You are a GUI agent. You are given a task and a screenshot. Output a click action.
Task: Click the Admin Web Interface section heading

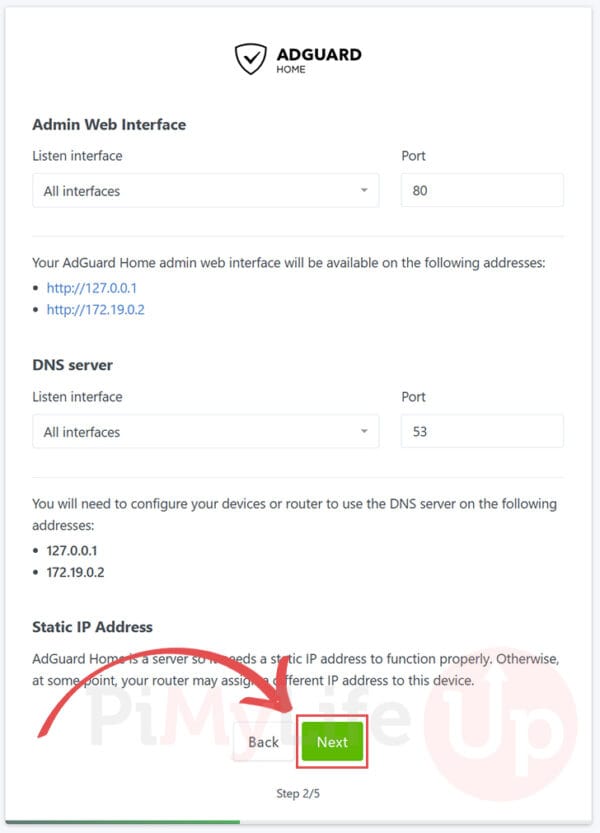(x=109, y=125)
